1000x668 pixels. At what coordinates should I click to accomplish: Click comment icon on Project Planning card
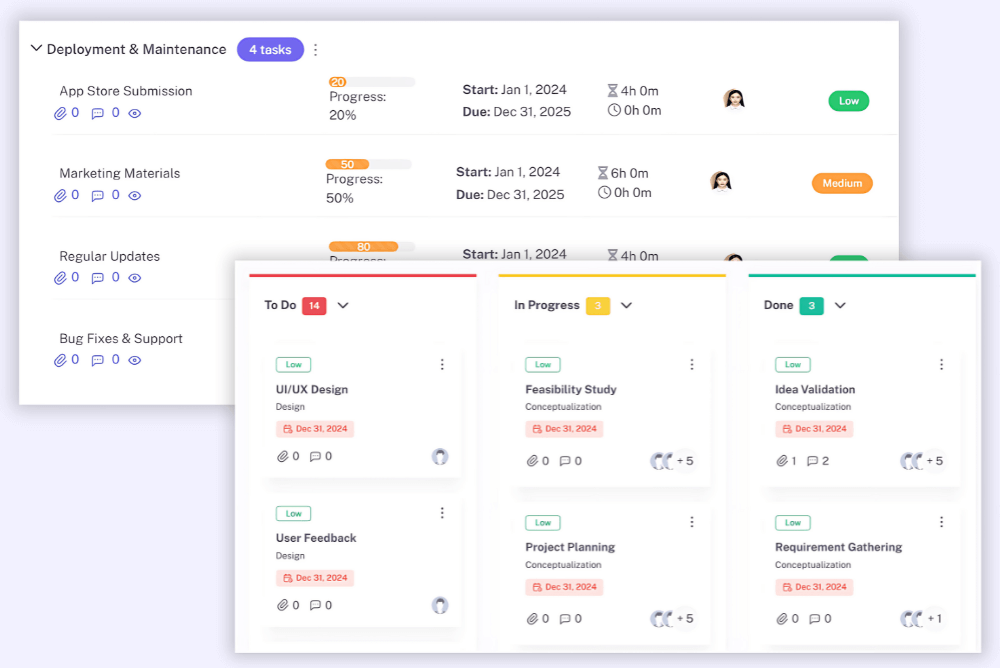tap(565, 619)
